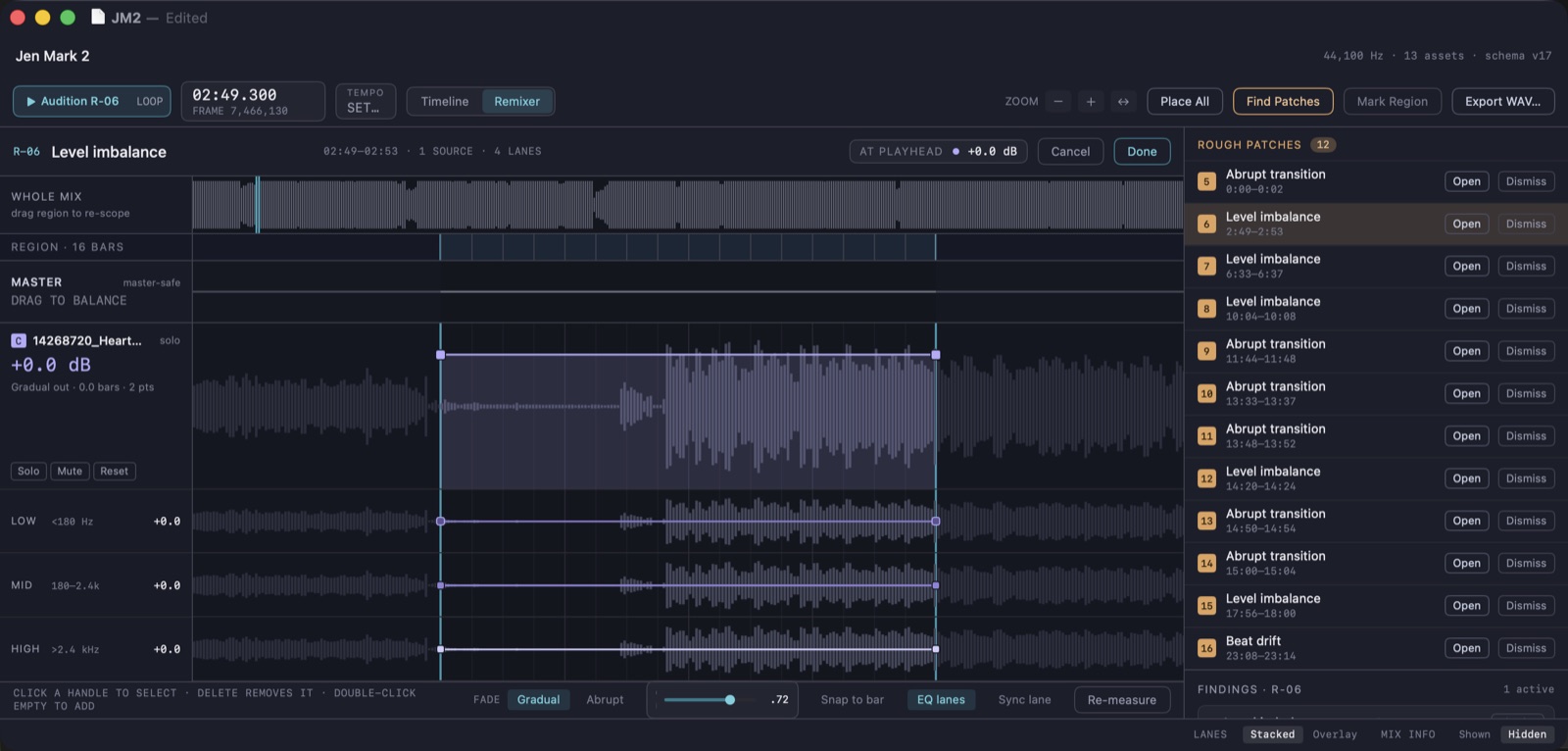
Task: Select the HIGH lane right handle
Action: click(x=936, y=649)
